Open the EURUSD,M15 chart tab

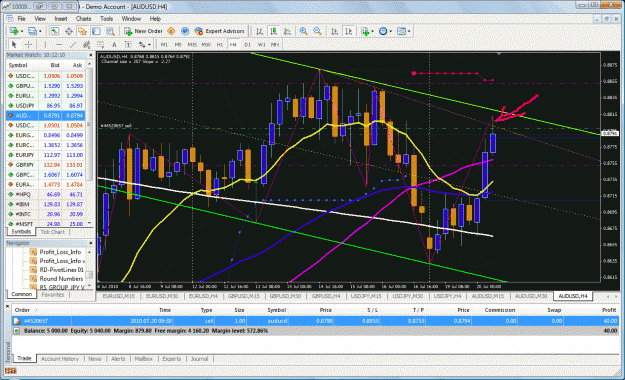pyautogui.click(x=118, y=296)
